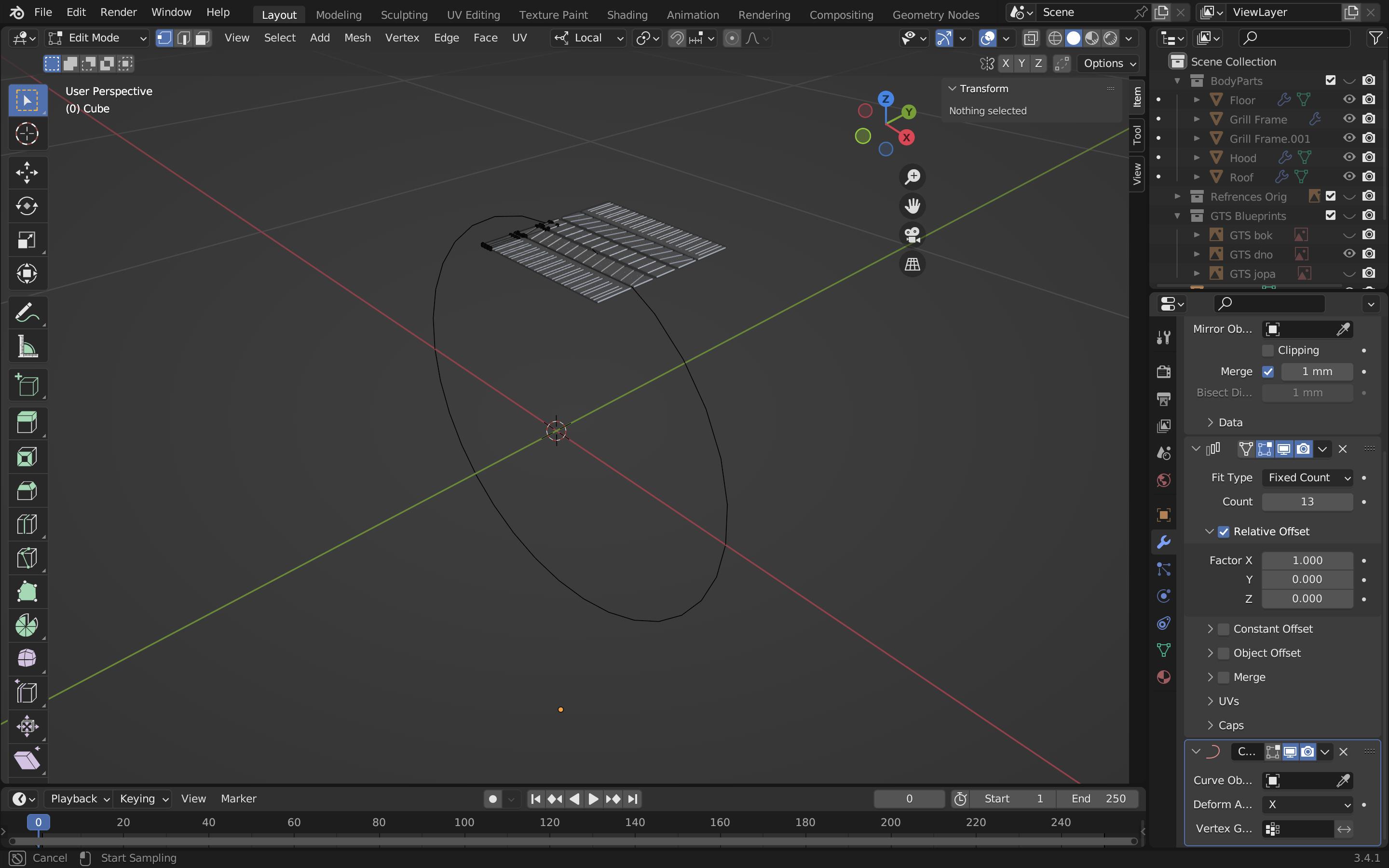Expand Refrences Orig collection
Screen dimensions: 1389x868
pos(1177,196)
